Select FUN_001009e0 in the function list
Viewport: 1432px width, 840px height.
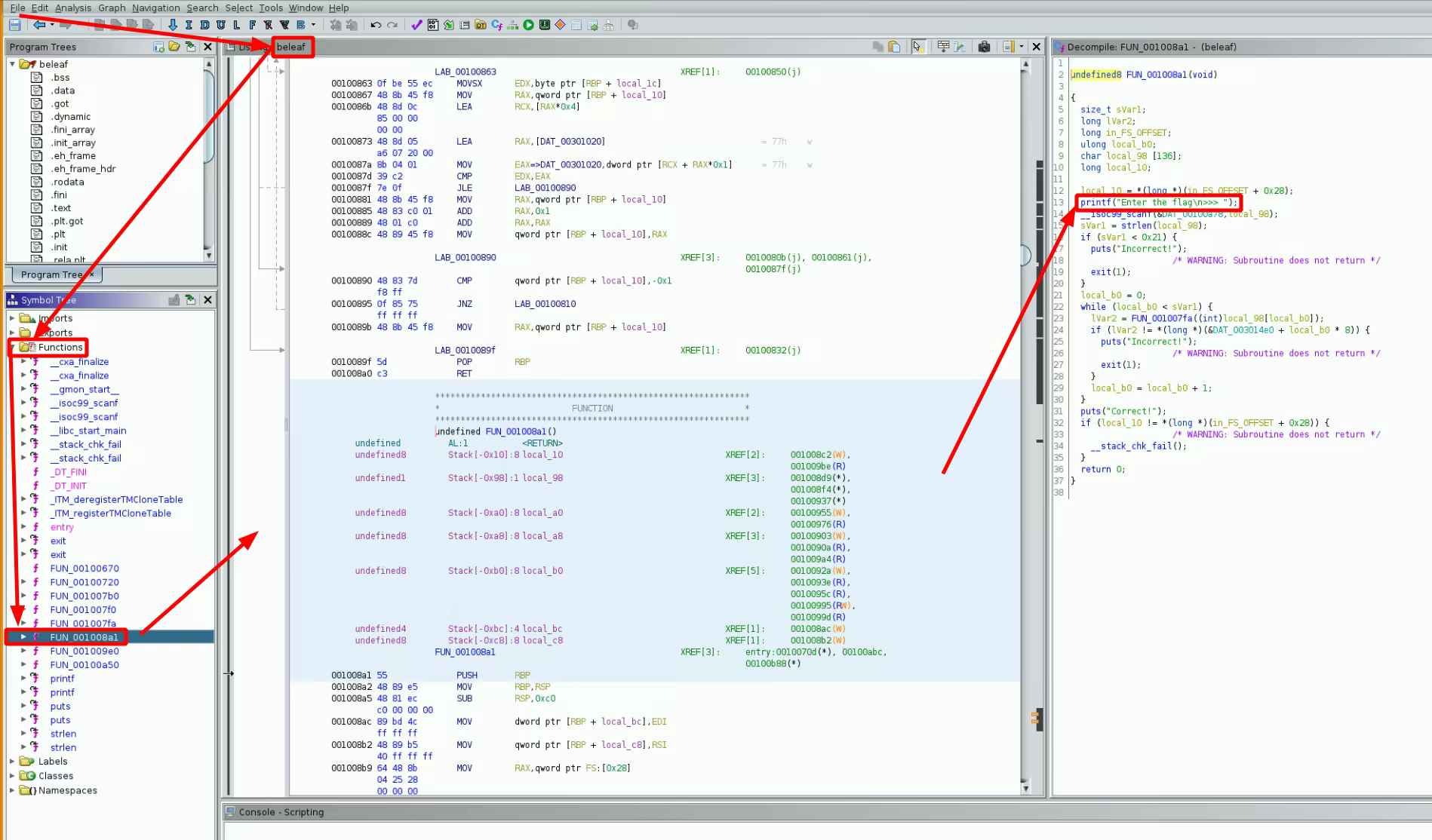85,651
